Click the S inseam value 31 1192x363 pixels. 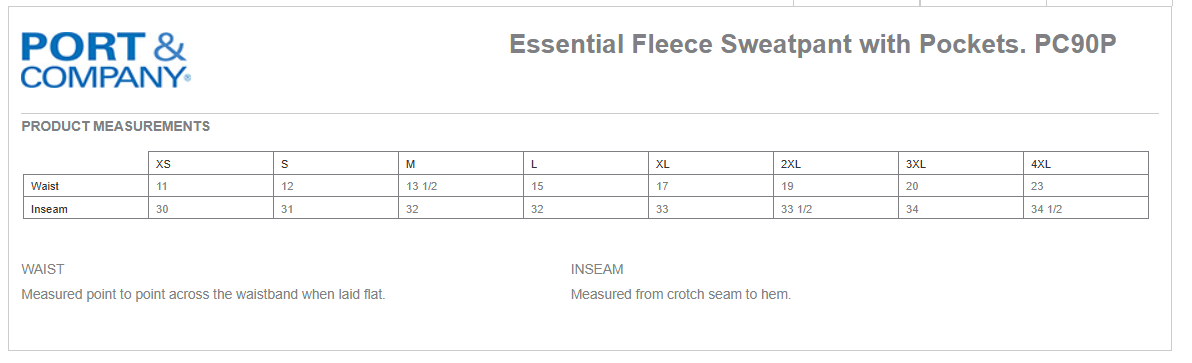click(287, 210)
